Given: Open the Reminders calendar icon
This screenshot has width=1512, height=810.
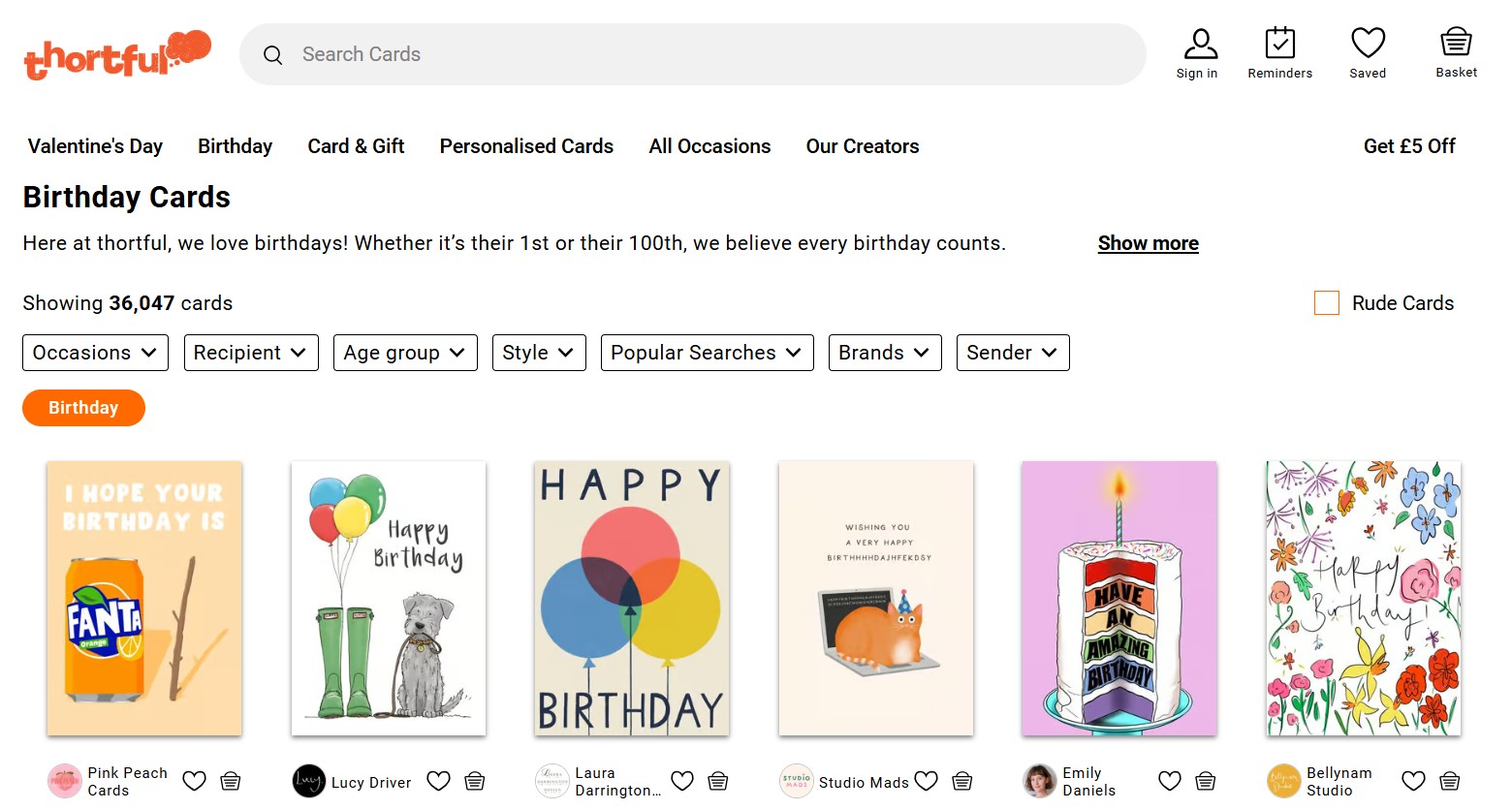Looking at the screenshot, I should click(1279, 43).
